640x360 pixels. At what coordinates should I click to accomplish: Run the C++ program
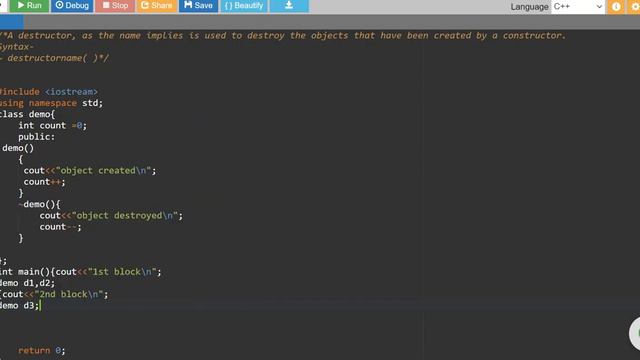click(29, 6)
